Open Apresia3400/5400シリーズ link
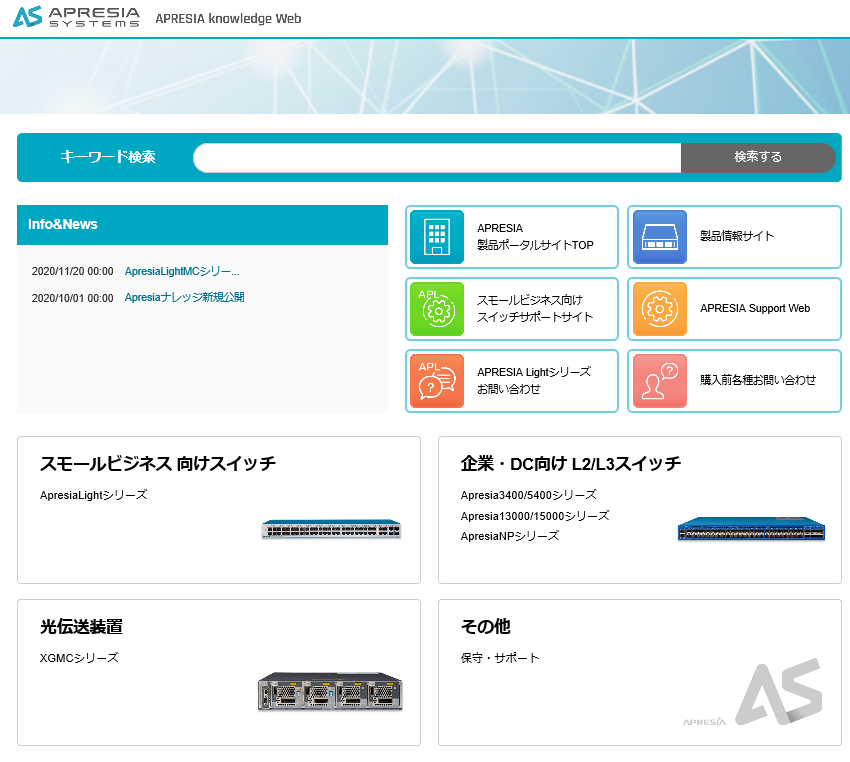This screenshot has width=850, height=762. pyautogui.click(x=529, y=495)
